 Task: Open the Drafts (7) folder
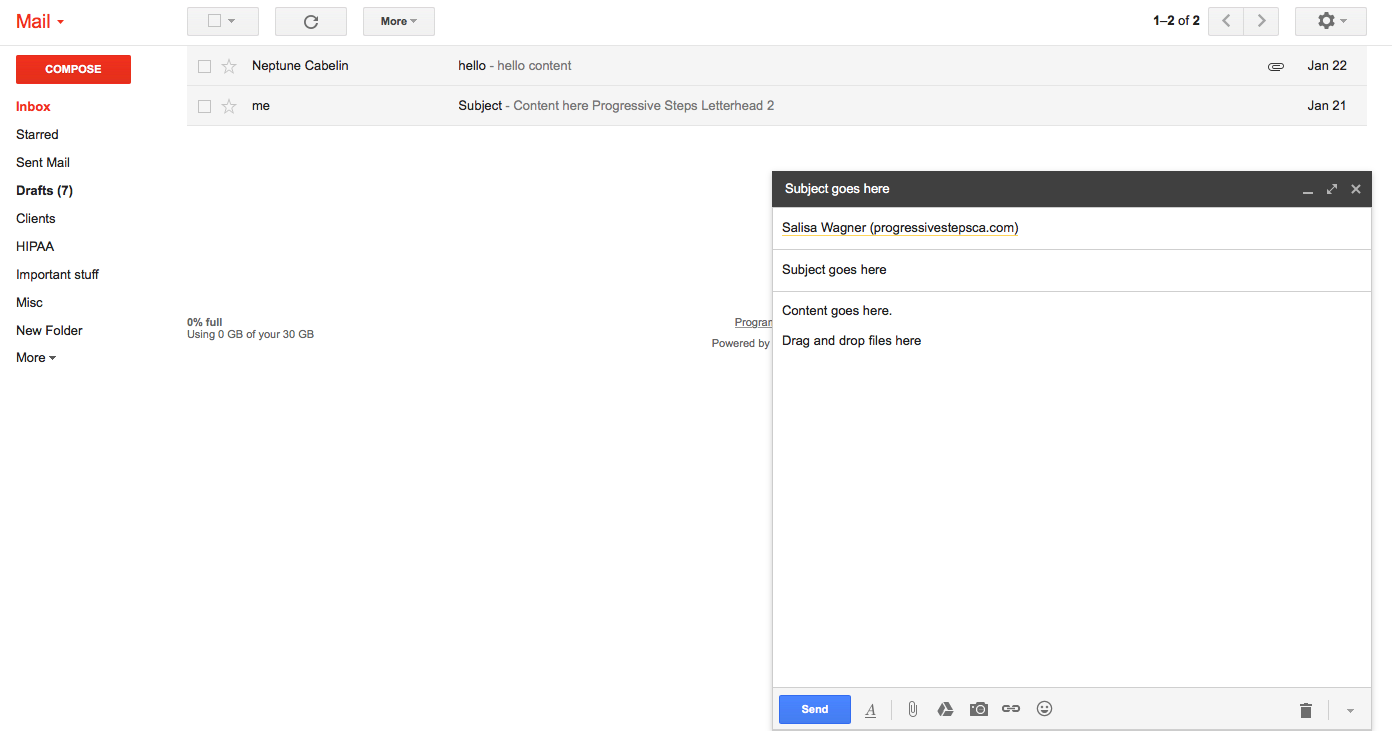(44, 190)
